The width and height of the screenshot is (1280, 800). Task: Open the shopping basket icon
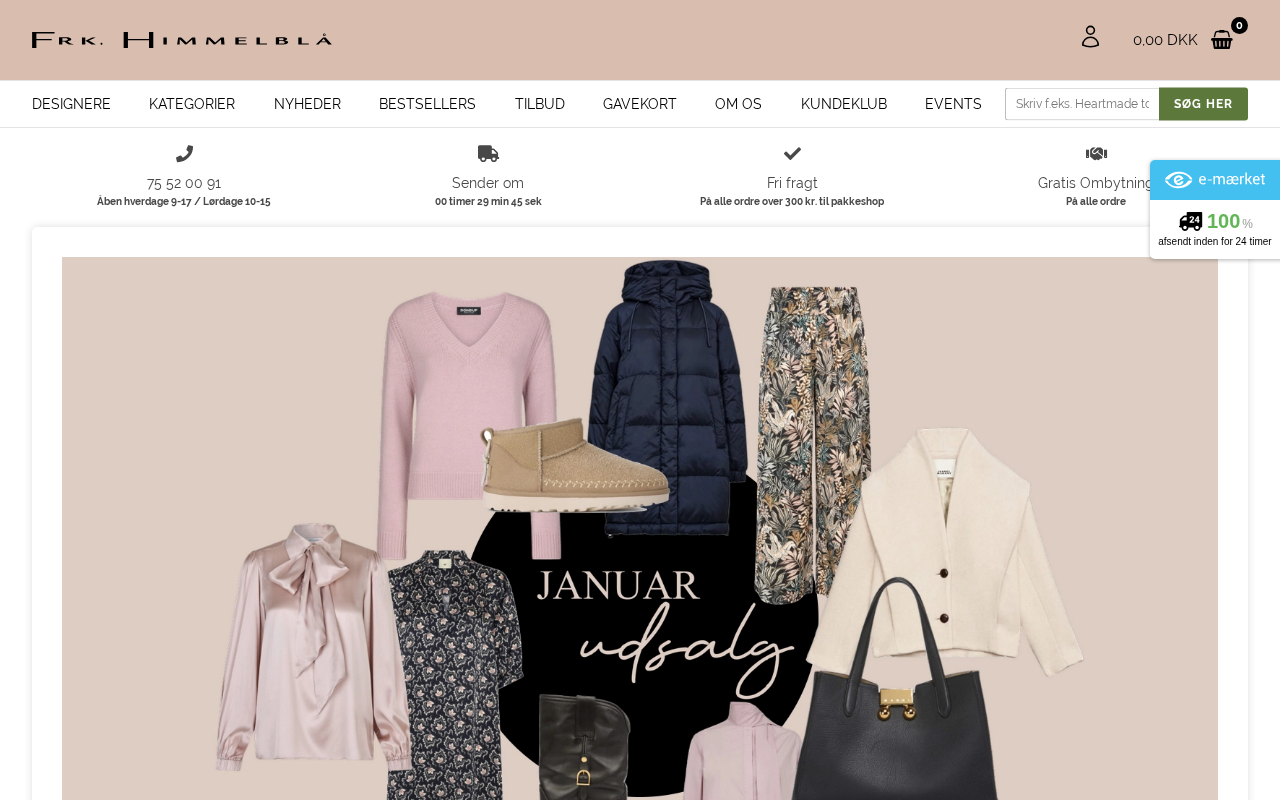pyautogui.click(x=1222, y=40)
